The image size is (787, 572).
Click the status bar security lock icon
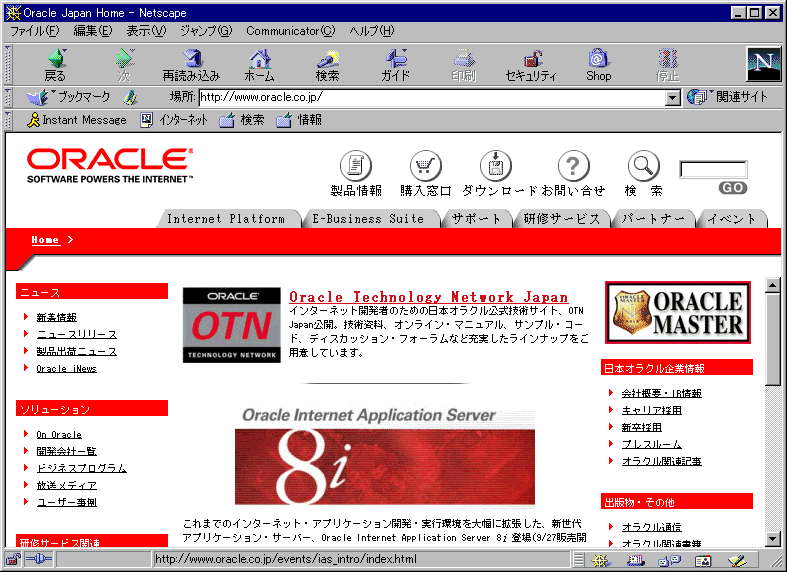pyautogui.click(x=14, y=559)
